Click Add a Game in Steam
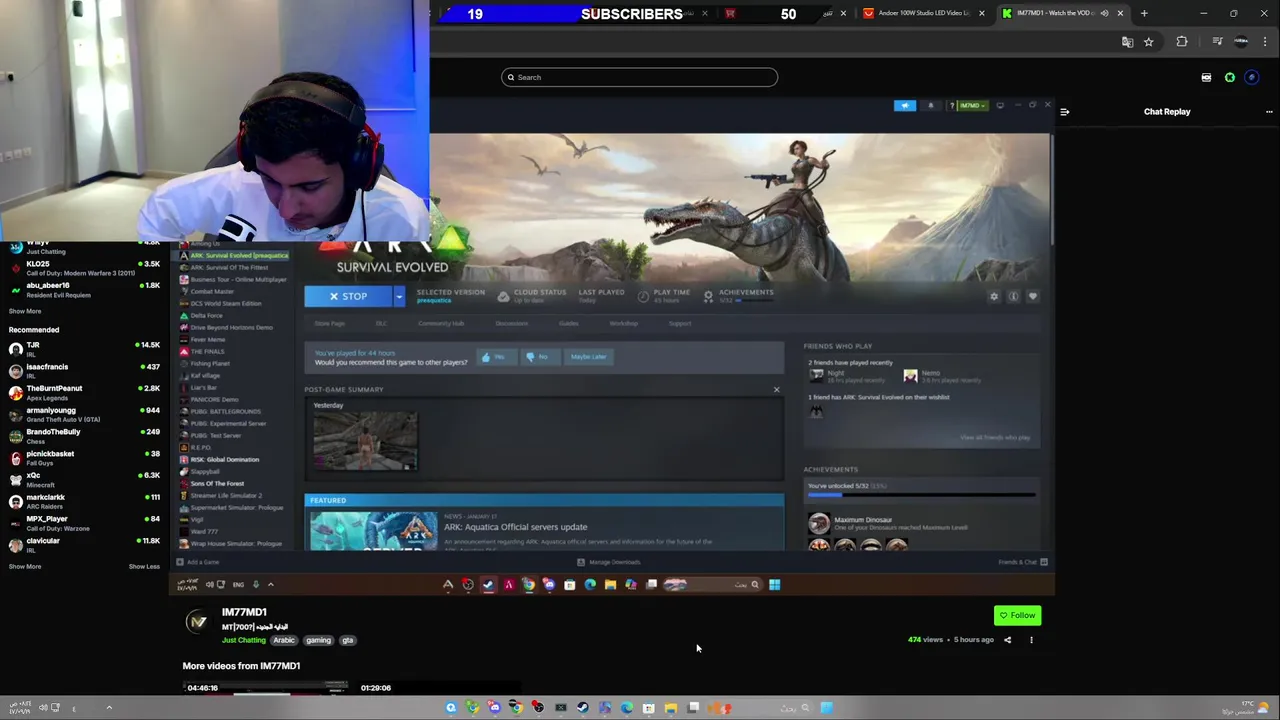 (198, 562)
